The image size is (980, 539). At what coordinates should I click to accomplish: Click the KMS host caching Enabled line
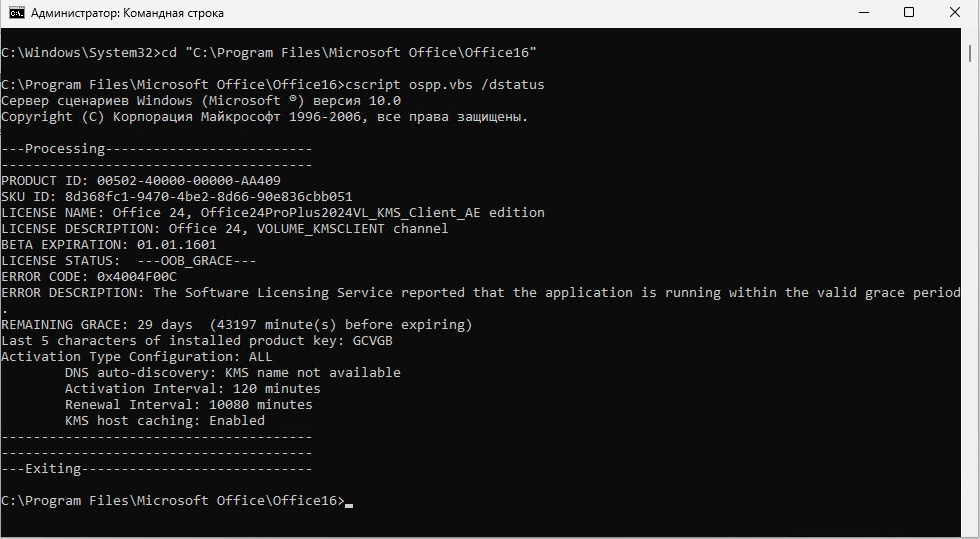[x=165, y=421]
